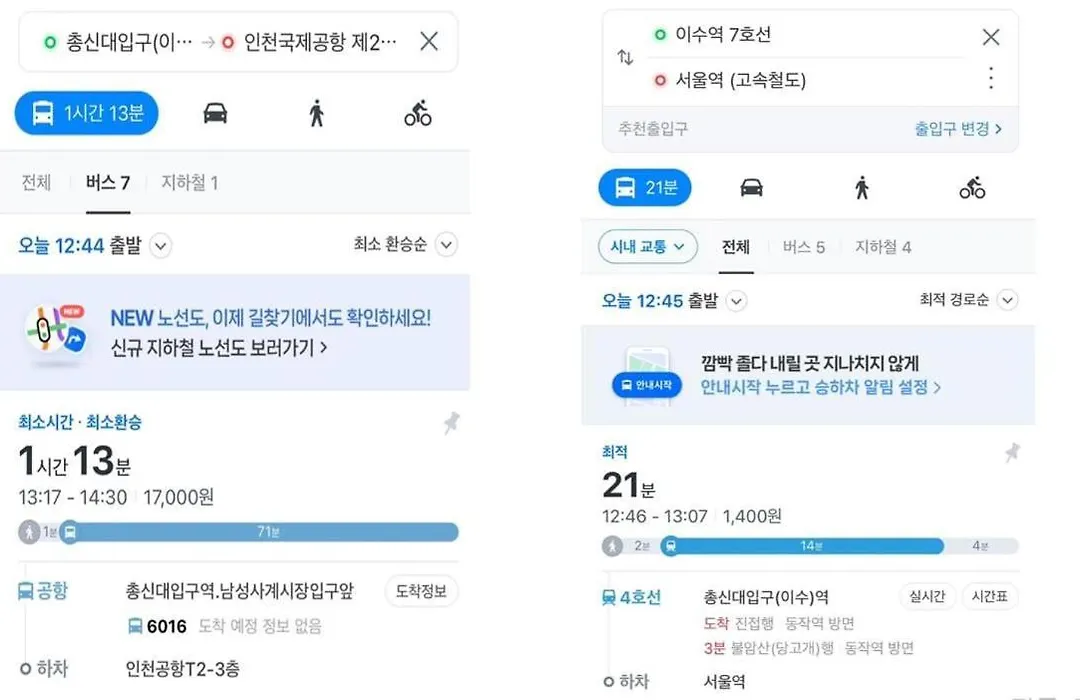Open 시내 교통 filter dropdown
1080x700 pixels.
click(x=647, y=247)
